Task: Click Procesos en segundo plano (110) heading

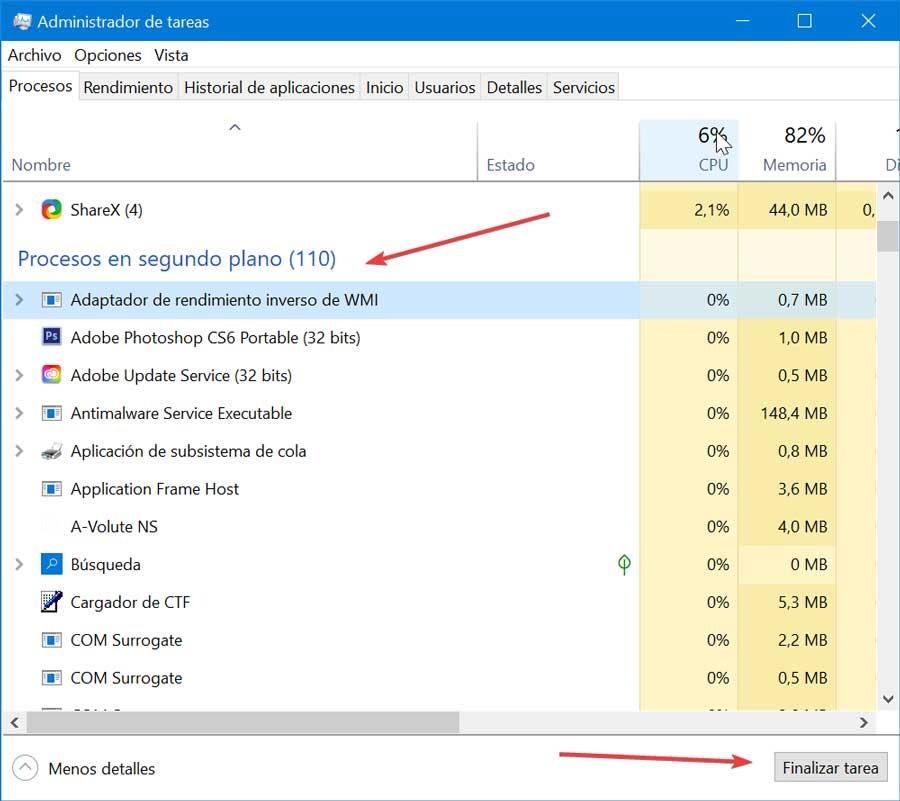Action: (177, 259)
